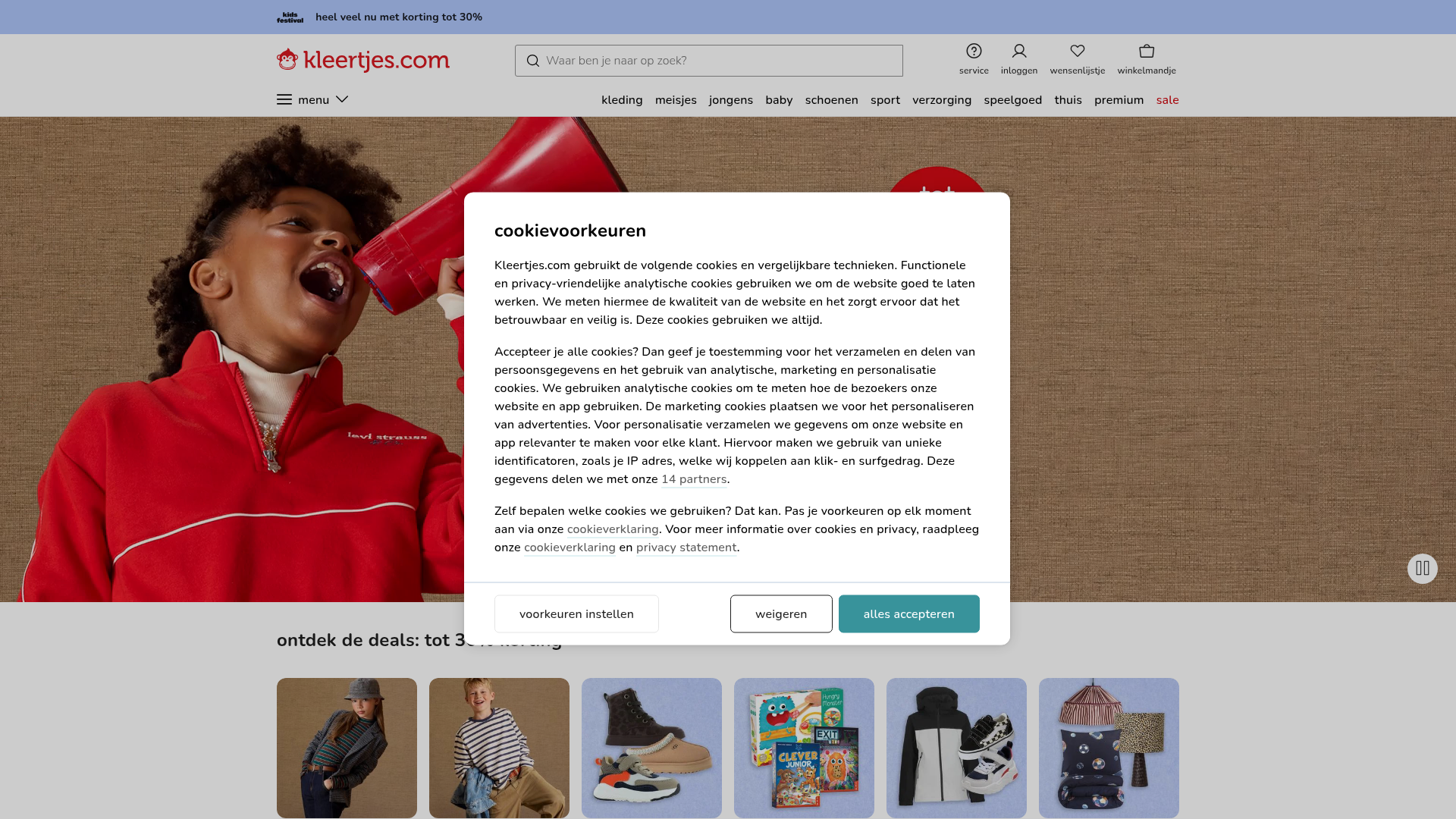Open the girl with hat deal thumbnail
This screenshot has width=1456, height=819.
[x=347, y=748]
